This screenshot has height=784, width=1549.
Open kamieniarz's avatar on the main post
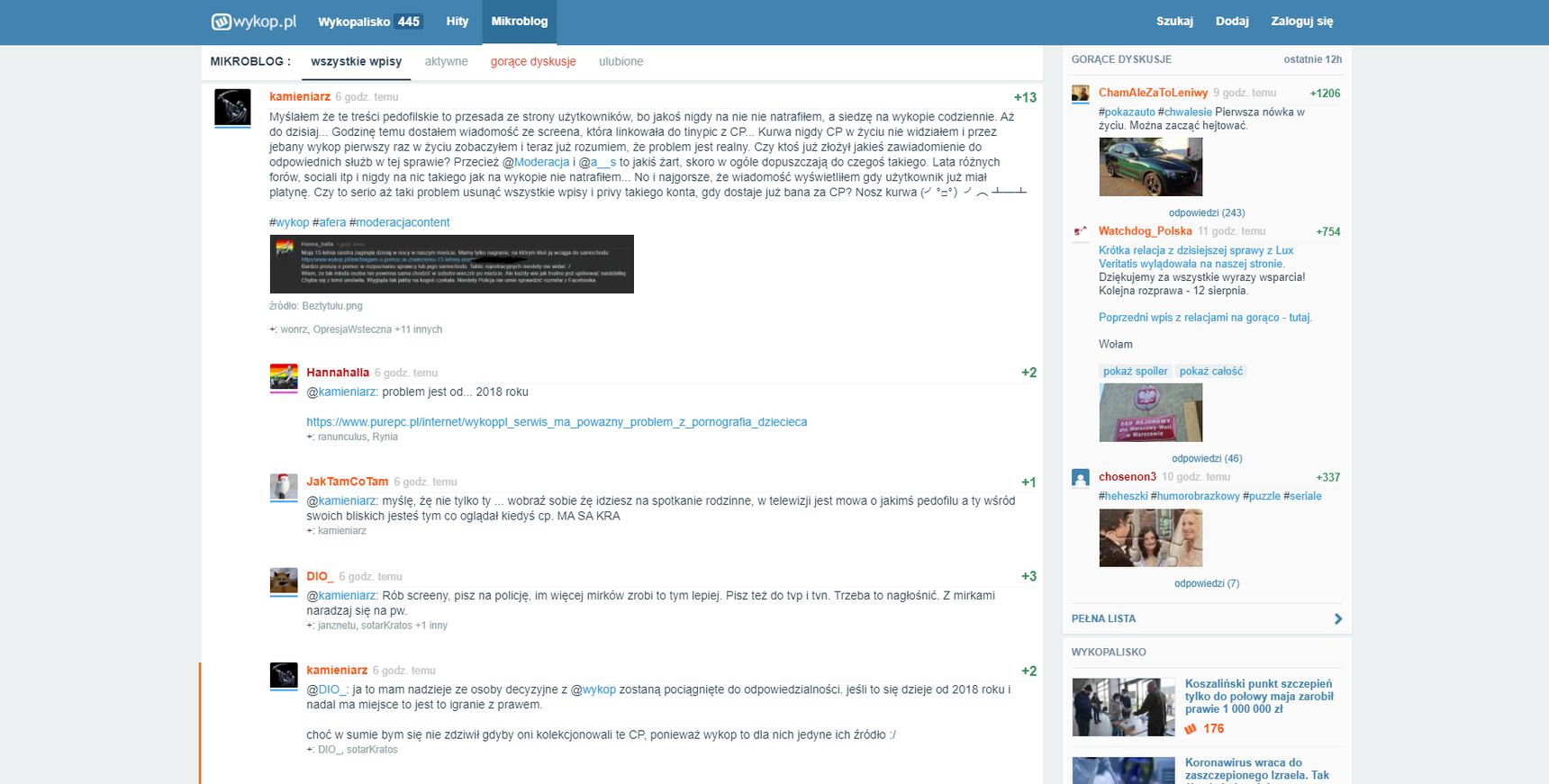232,107
